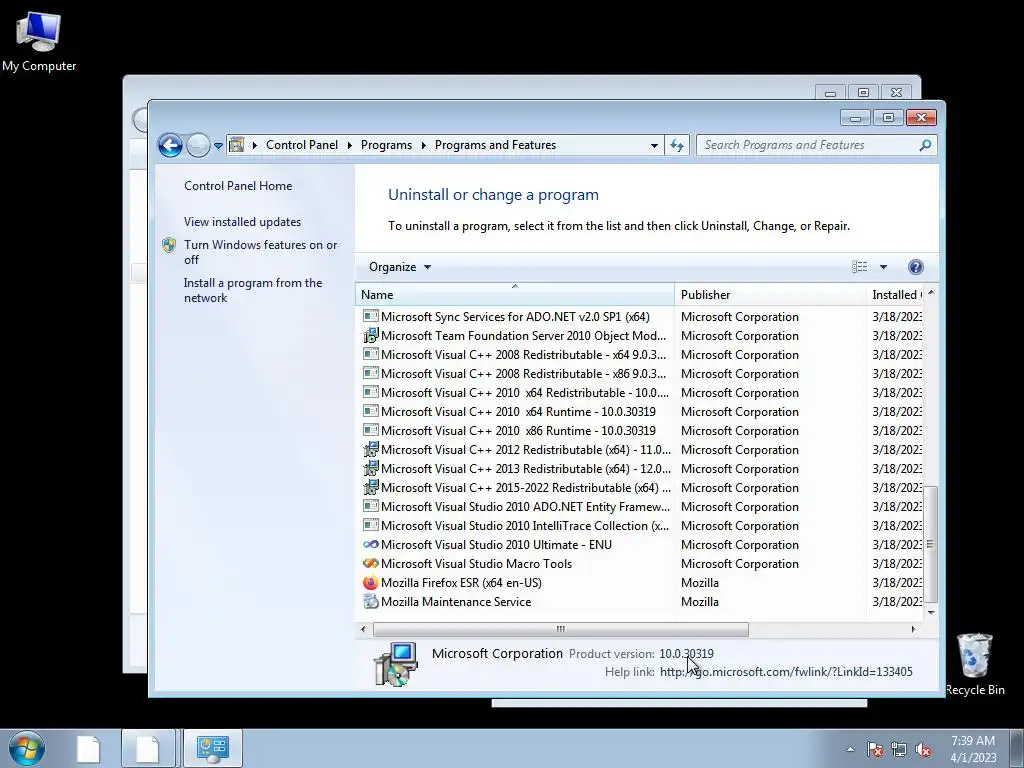This screenshot has height=768, width=1024.
Task: Open the Organize menu
Action: pos(400,266)
